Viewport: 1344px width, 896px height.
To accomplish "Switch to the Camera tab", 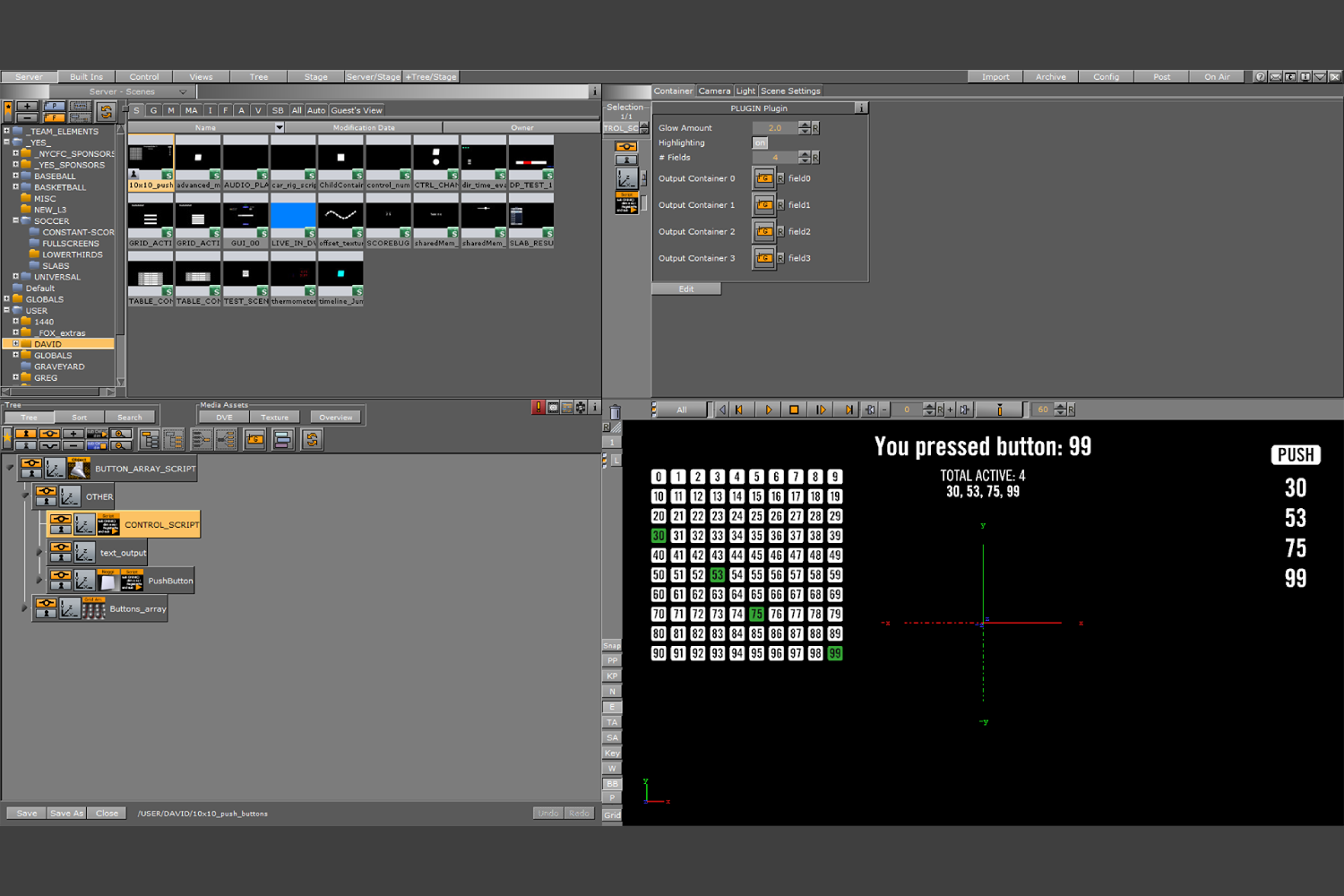I will [x=714, y=90].
